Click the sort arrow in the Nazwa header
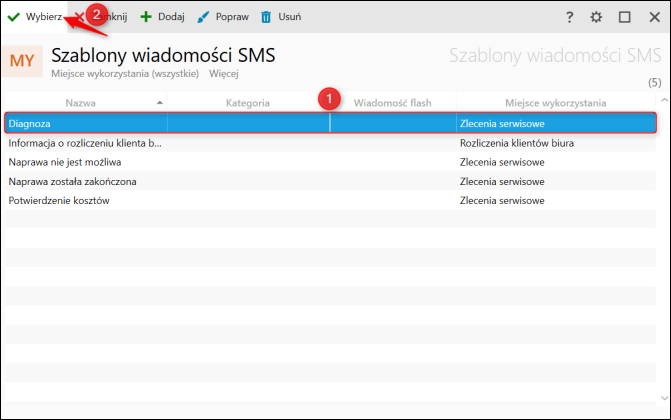This screenshot has width=671, height=420. point(160,103)
